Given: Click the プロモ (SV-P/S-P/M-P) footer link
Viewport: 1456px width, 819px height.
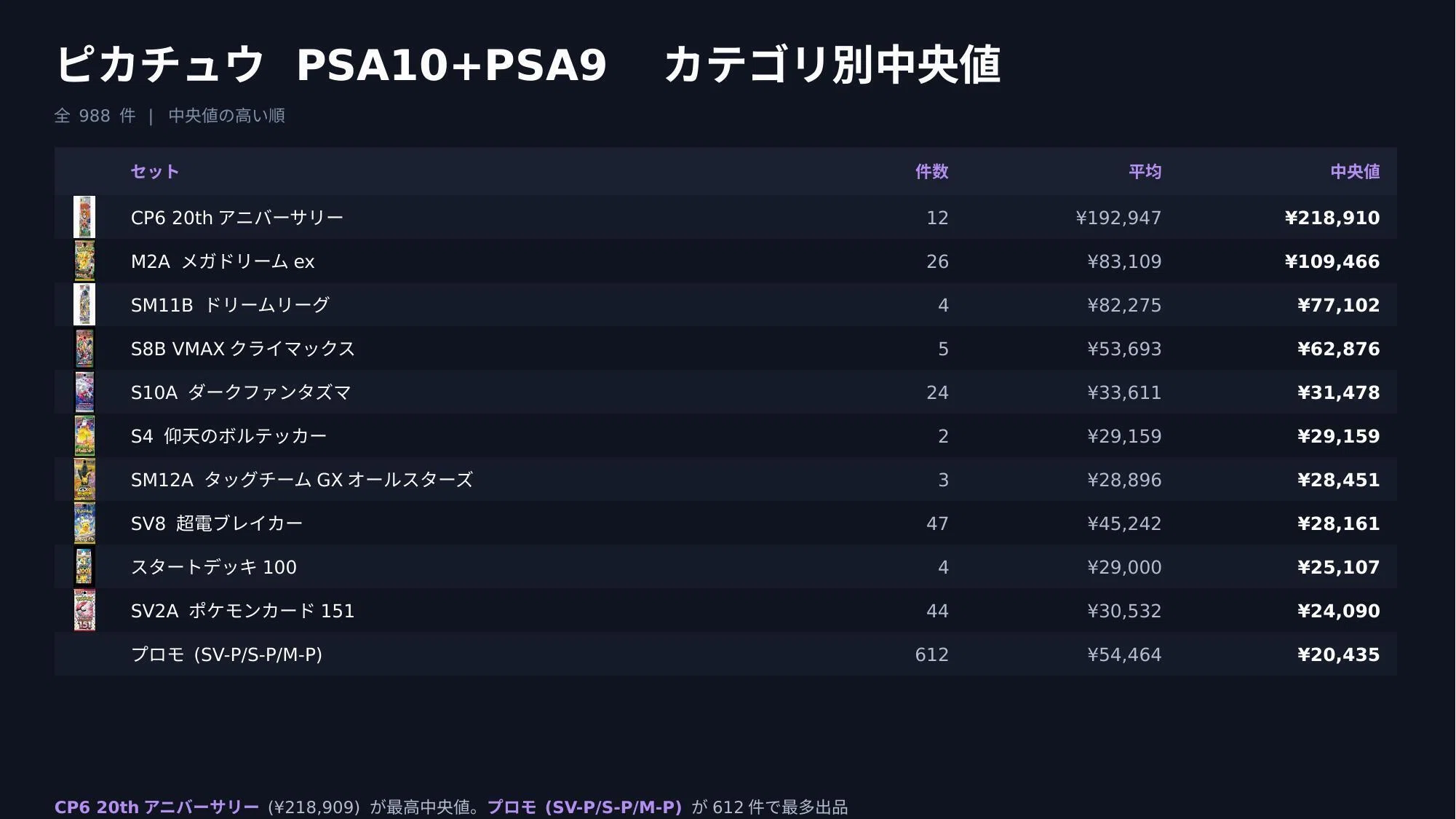Looking at the screenshot, I should [x=584, y=807].
